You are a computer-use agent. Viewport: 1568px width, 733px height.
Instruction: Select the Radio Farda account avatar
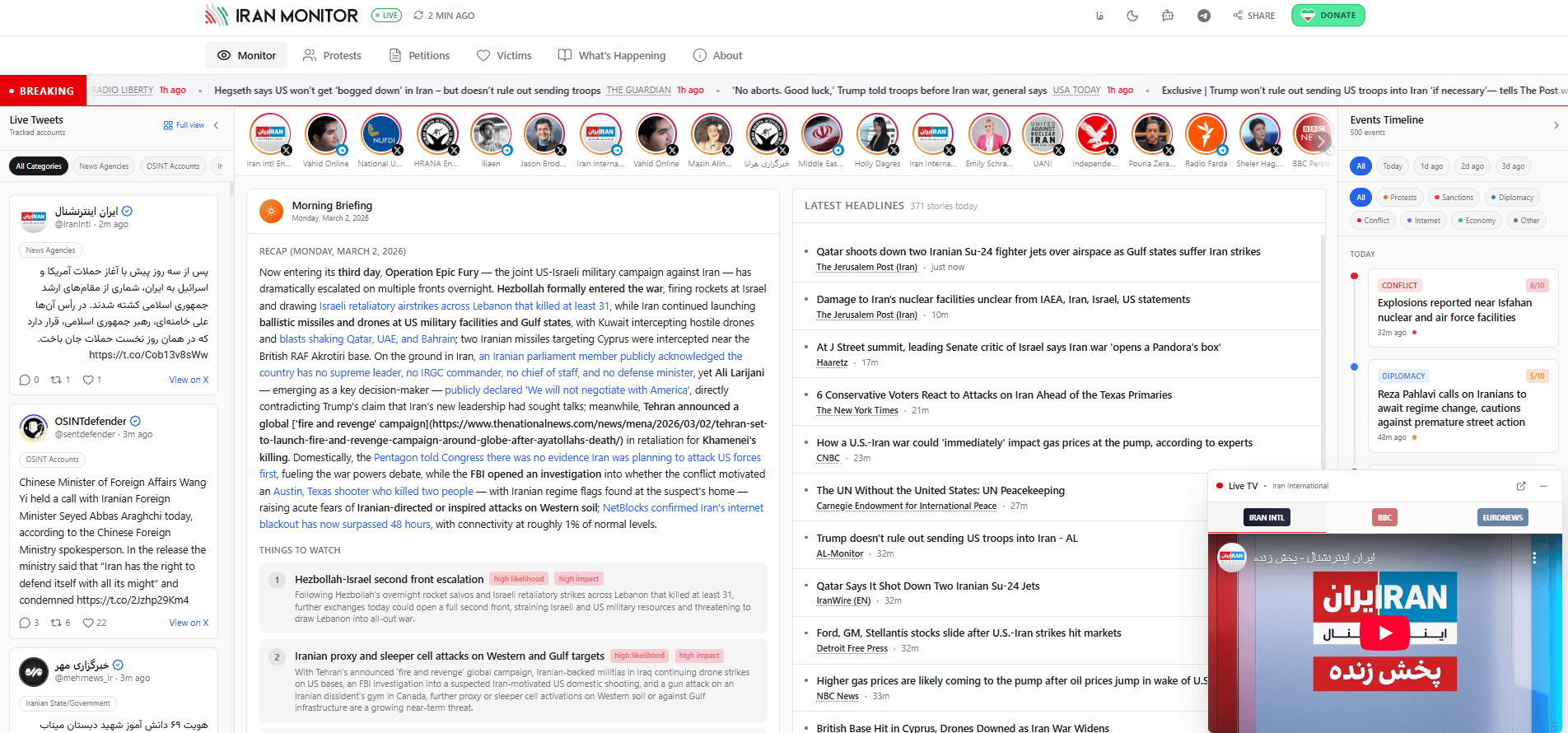pyautogui.click(x=1206, y=133)
